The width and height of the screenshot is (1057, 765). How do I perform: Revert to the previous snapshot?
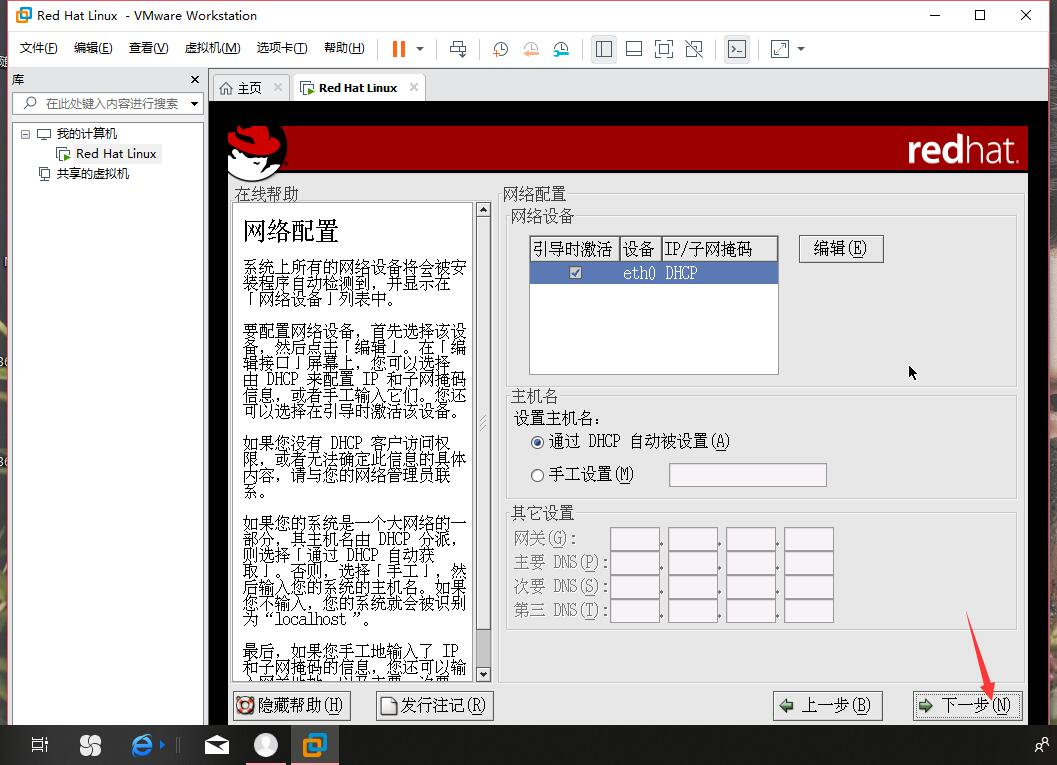click(531, 49)
